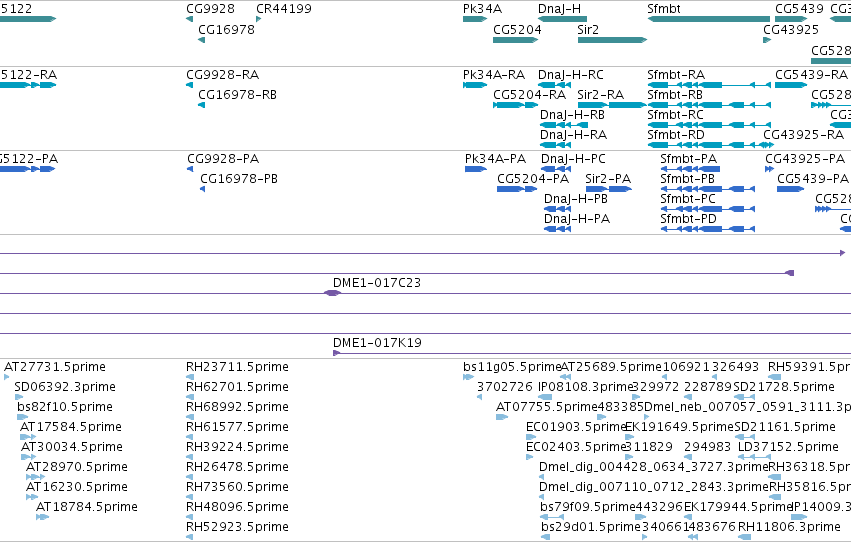851x542 pixels.
Task: Select the Pk34A gene bar
Action: point(475,19)
